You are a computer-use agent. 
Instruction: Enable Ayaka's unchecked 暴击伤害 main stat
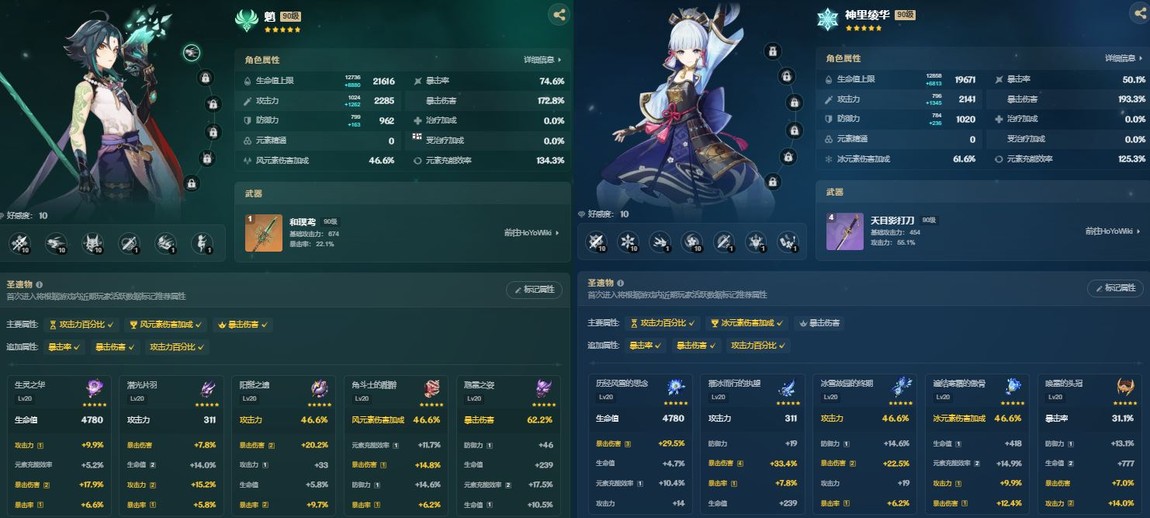click(818, 323)
